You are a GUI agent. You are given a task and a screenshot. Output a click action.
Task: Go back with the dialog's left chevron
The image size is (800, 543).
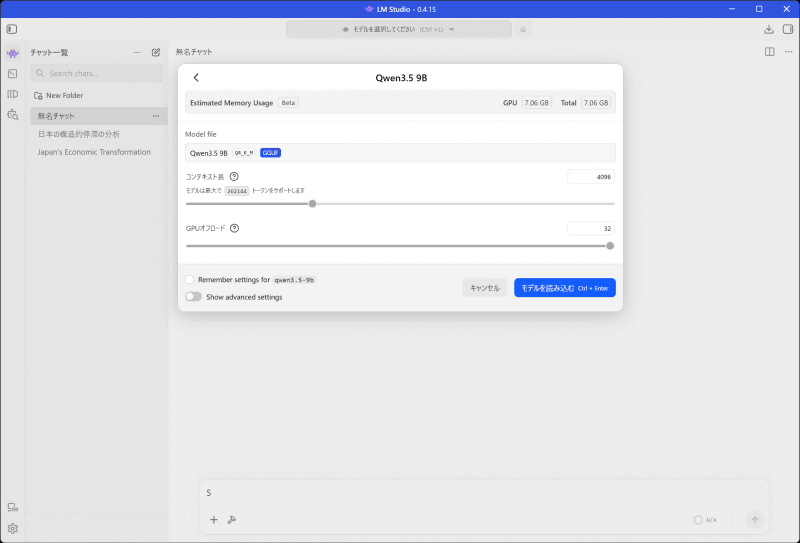point(196,78)
